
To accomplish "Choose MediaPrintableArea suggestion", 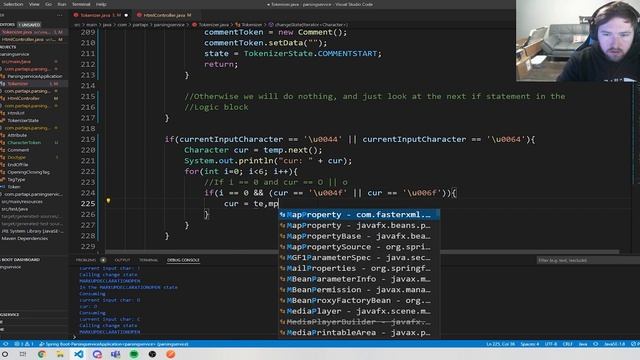I will pyautogui.click(x=359, y=333).
